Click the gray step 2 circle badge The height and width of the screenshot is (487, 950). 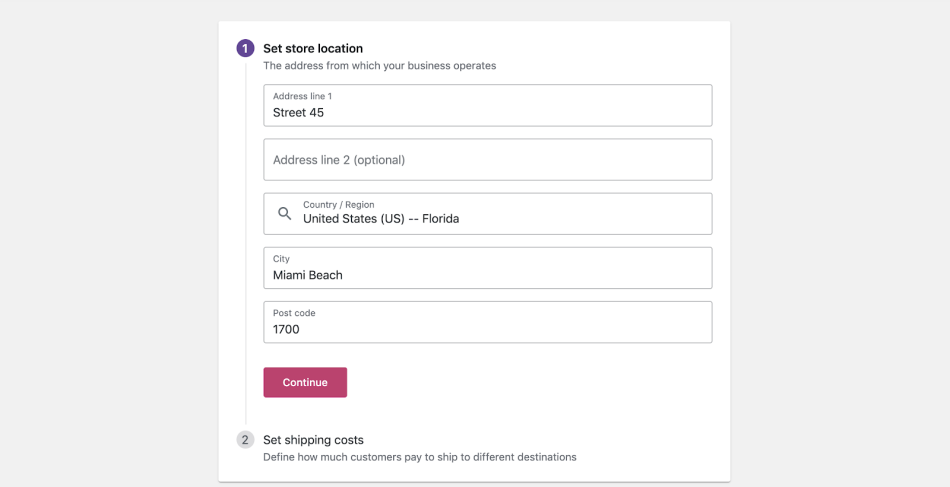[245, 440]
